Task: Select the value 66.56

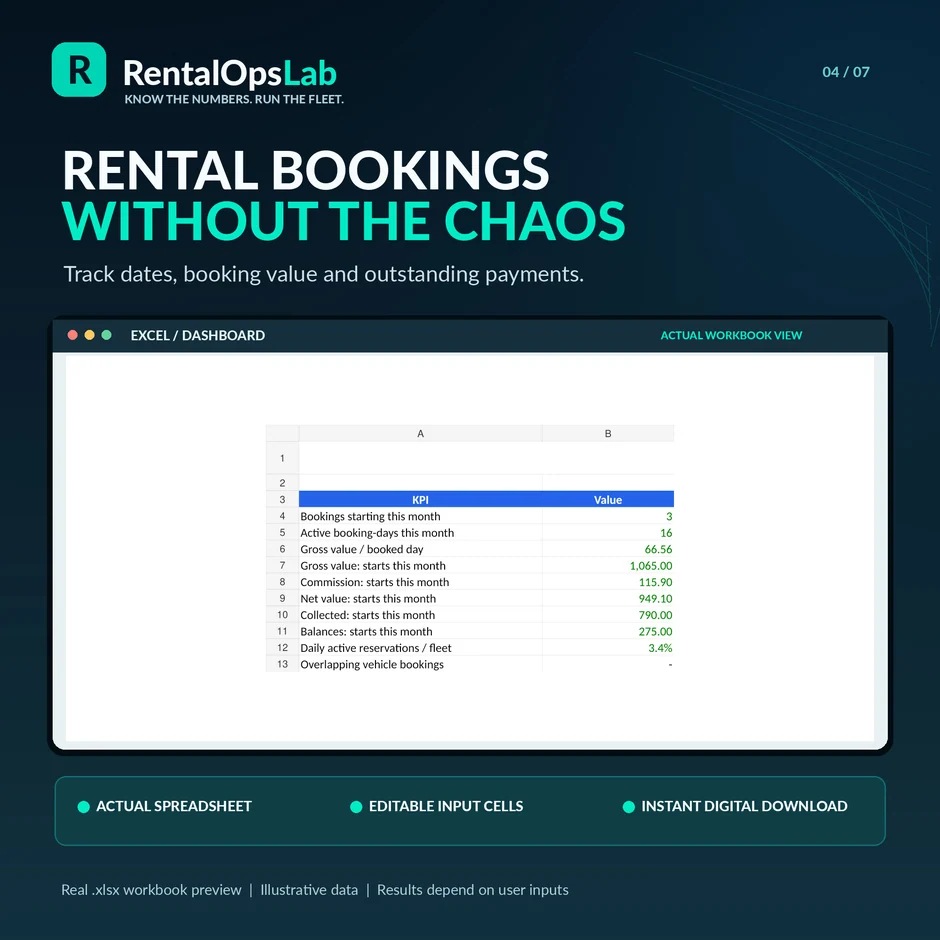Action: point(608,549)
